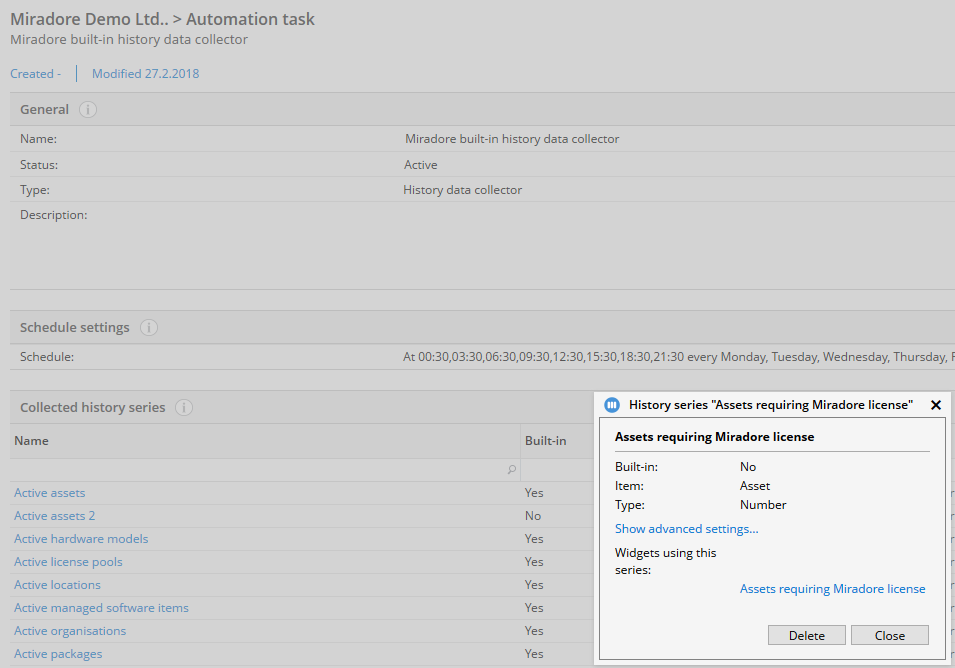The height and width of the screenshot is (668, 955).
Task: Open the Active hardware models series
Action: coord(81,539)
